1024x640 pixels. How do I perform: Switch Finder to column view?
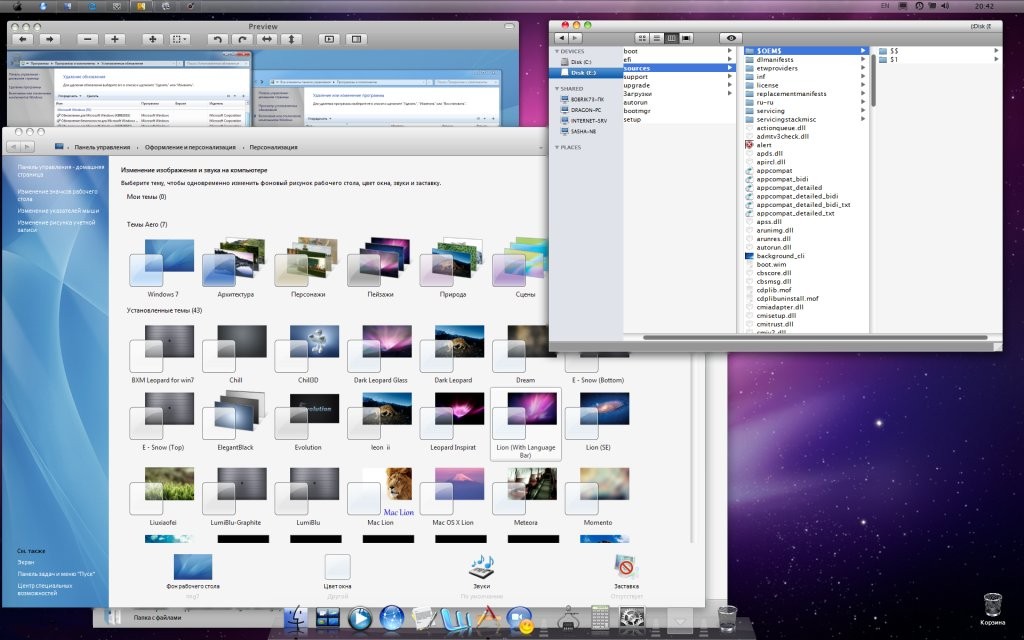[671, 38]
